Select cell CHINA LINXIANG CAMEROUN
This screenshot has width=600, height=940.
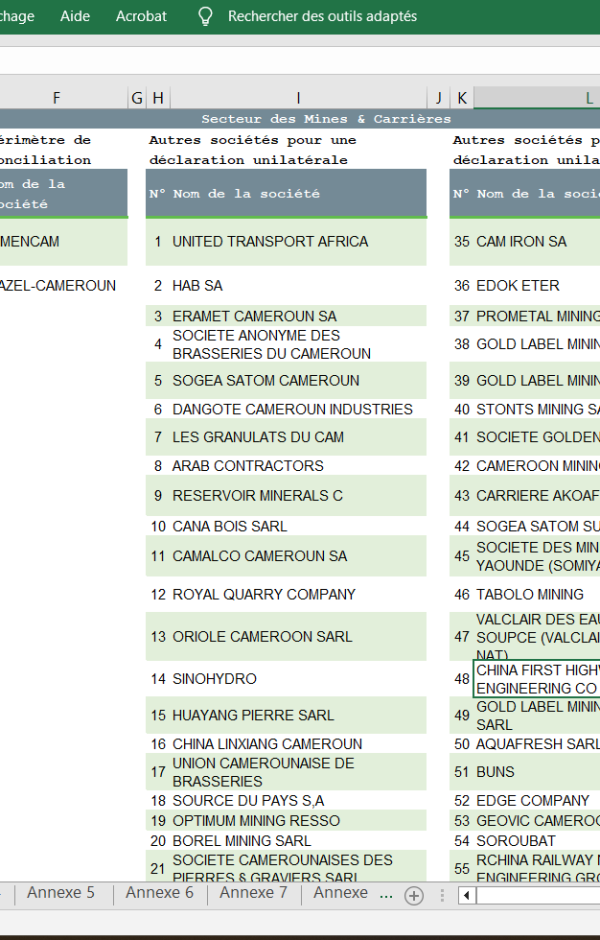point(299,743)
